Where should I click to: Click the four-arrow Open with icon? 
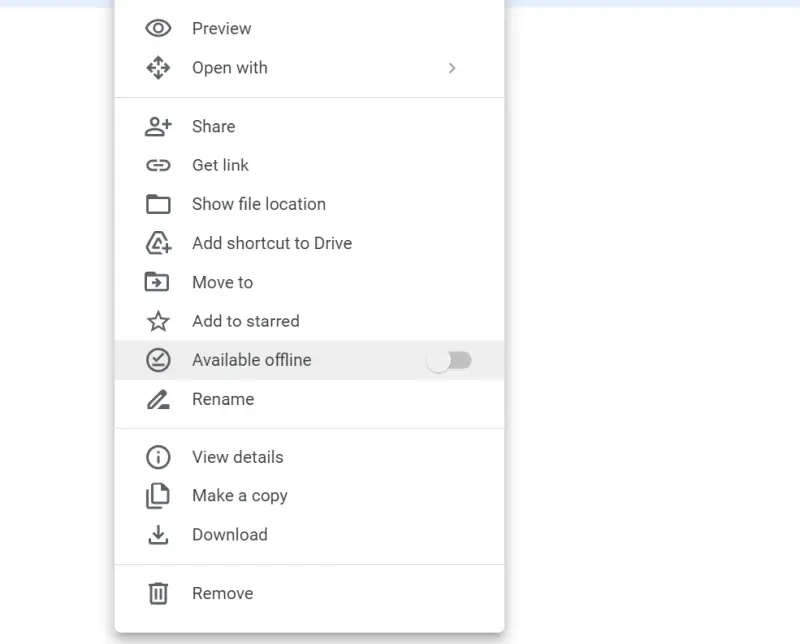coord(158,68)
